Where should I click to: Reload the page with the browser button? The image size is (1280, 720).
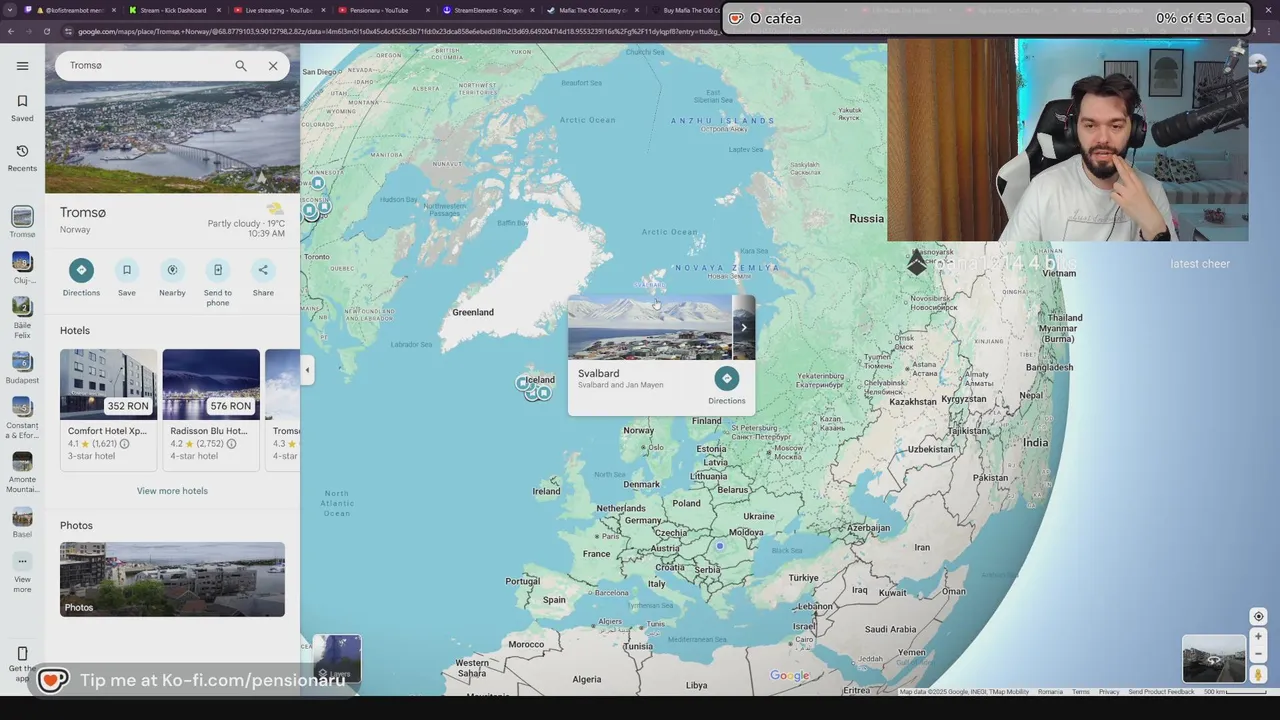[x=46, y=31]
